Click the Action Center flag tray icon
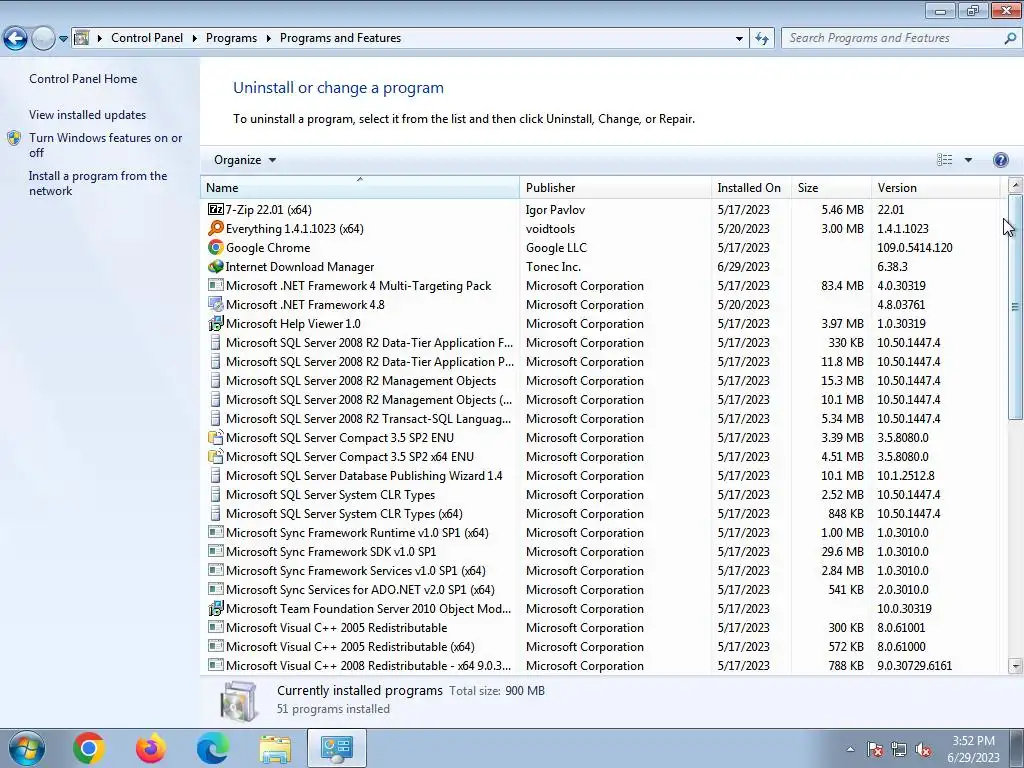1024x768 pixels. [x=875, y=750]
